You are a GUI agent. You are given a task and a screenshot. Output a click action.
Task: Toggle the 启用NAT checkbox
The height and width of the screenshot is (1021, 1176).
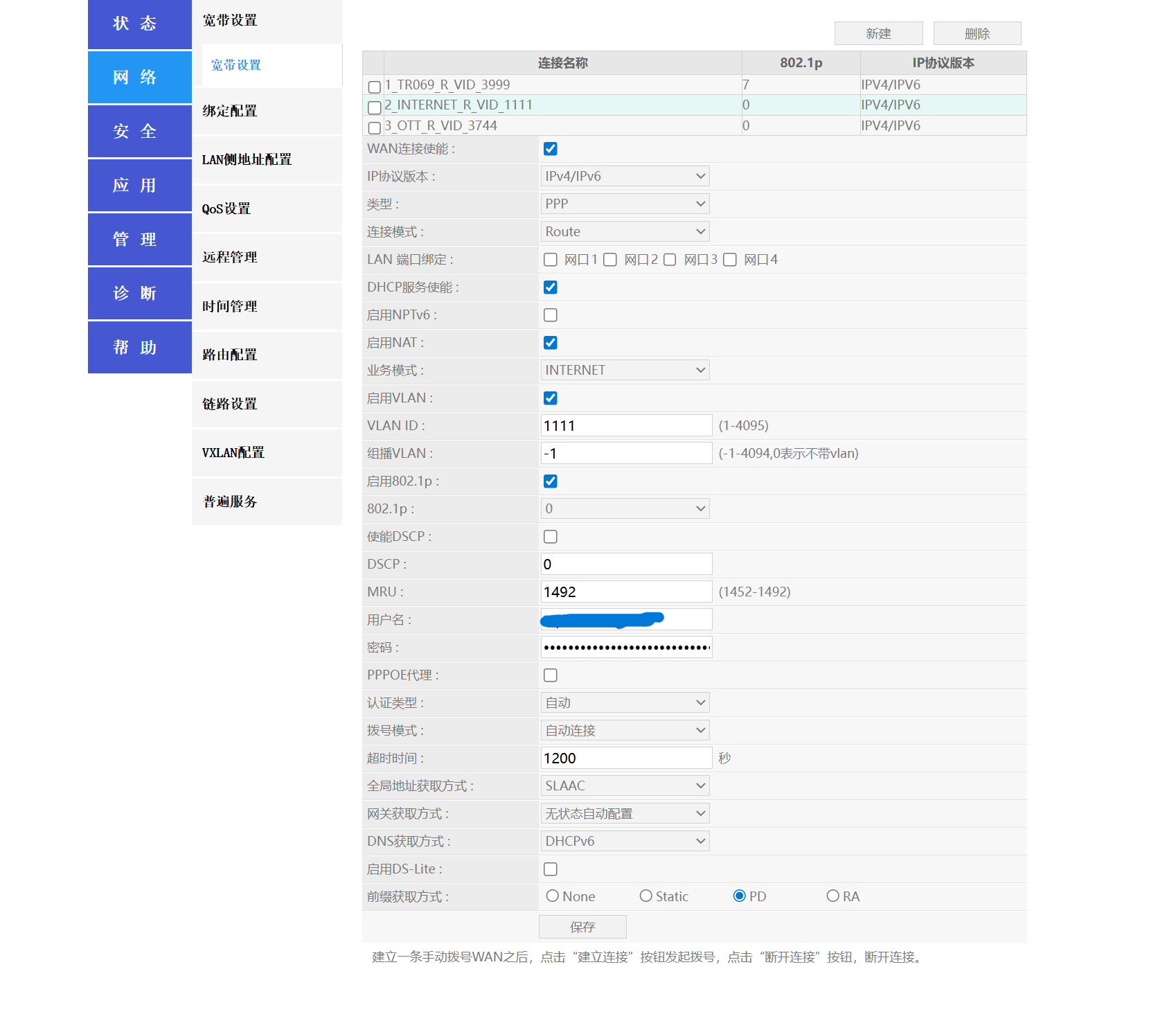point(551,343)
